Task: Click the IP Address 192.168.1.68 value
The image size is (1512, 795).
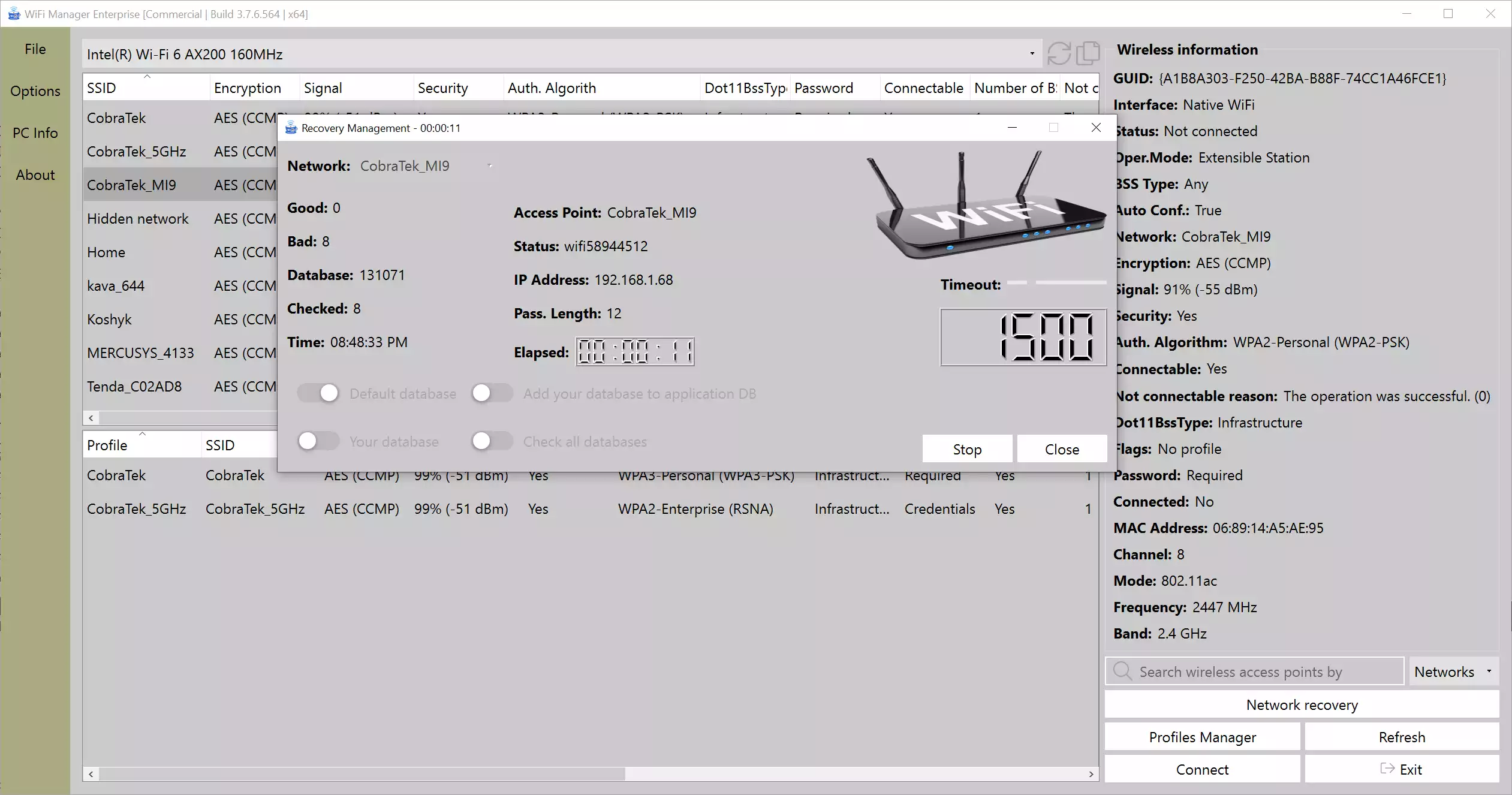Action: coord(633,280)
